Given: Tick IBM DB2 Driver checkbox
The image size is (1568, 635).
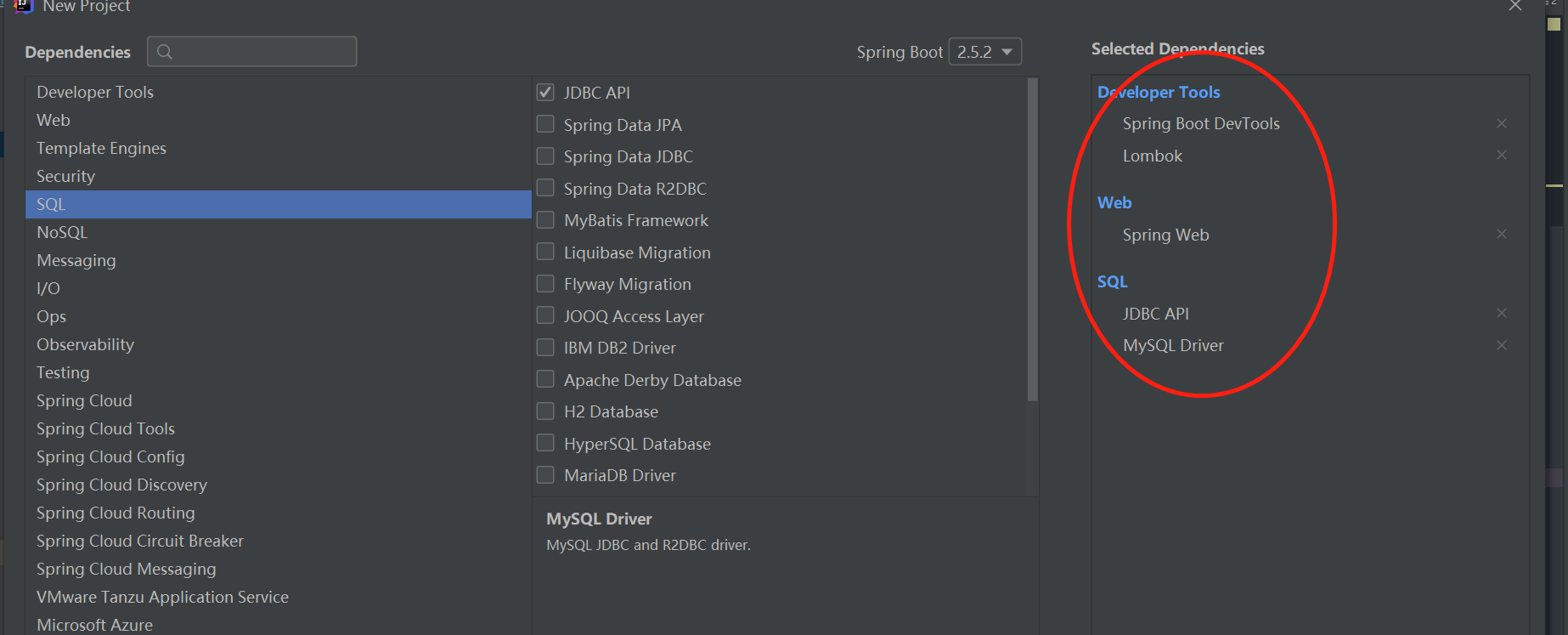Looking at the screenshot, I should (x=545, y=347).
